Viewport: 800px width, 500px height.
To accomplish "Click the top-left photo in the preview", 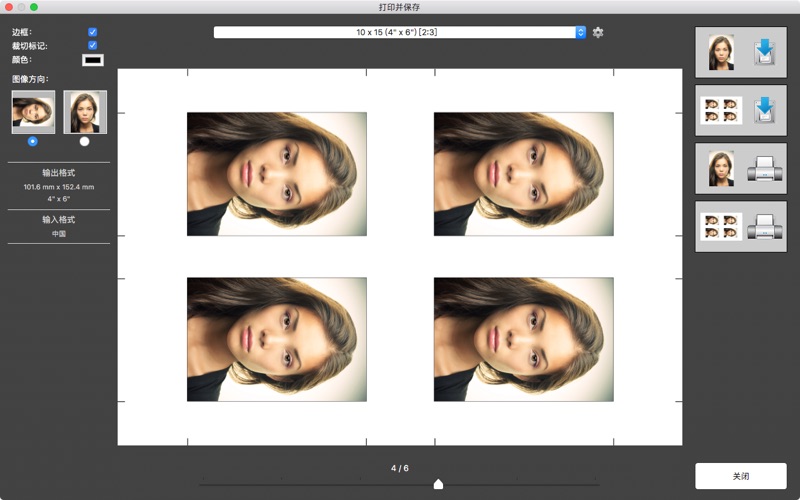I will 277,174.
